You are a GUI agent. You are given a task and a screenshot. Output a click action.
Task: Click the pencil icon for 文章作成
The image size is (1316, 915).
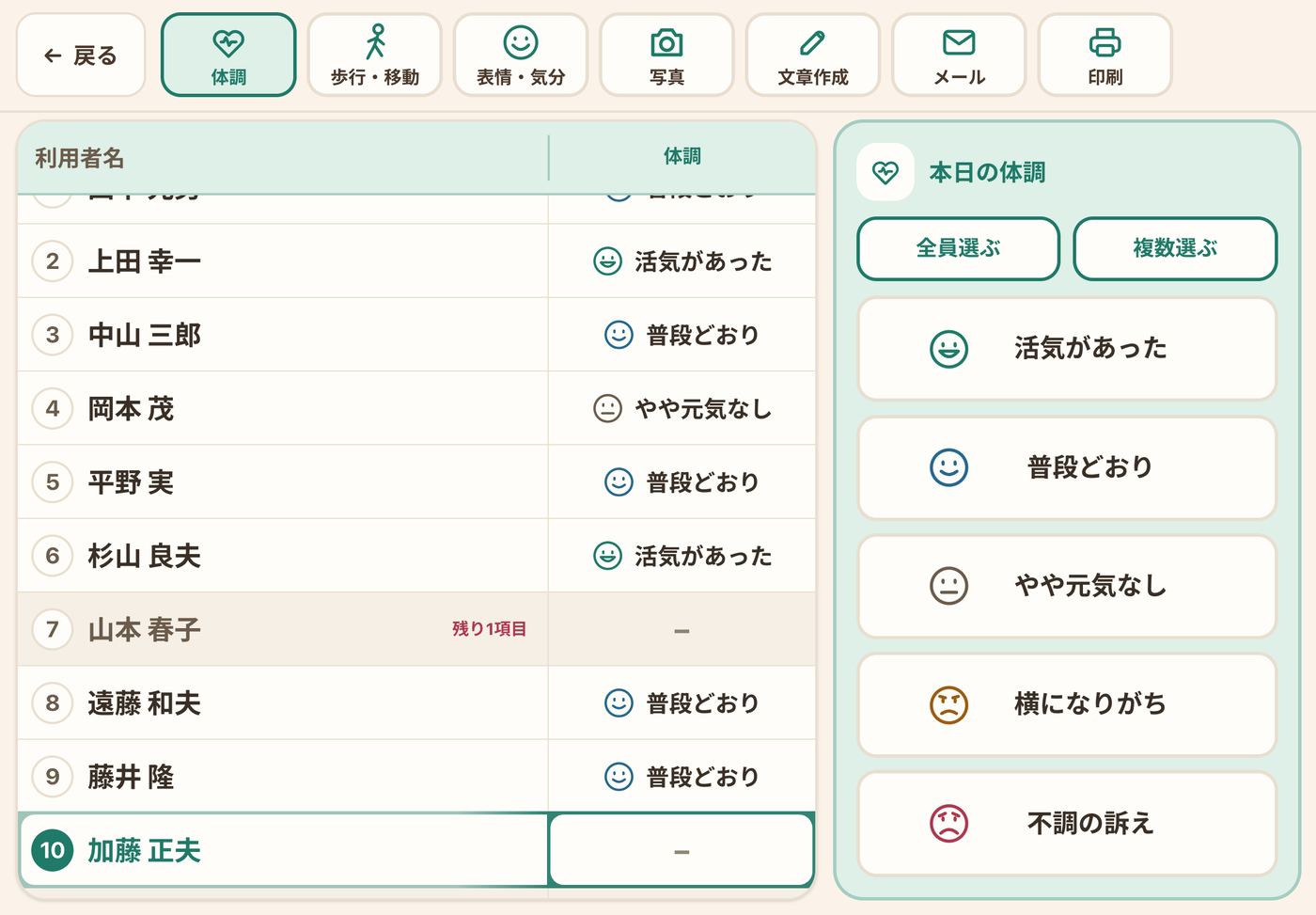[813, 42]
